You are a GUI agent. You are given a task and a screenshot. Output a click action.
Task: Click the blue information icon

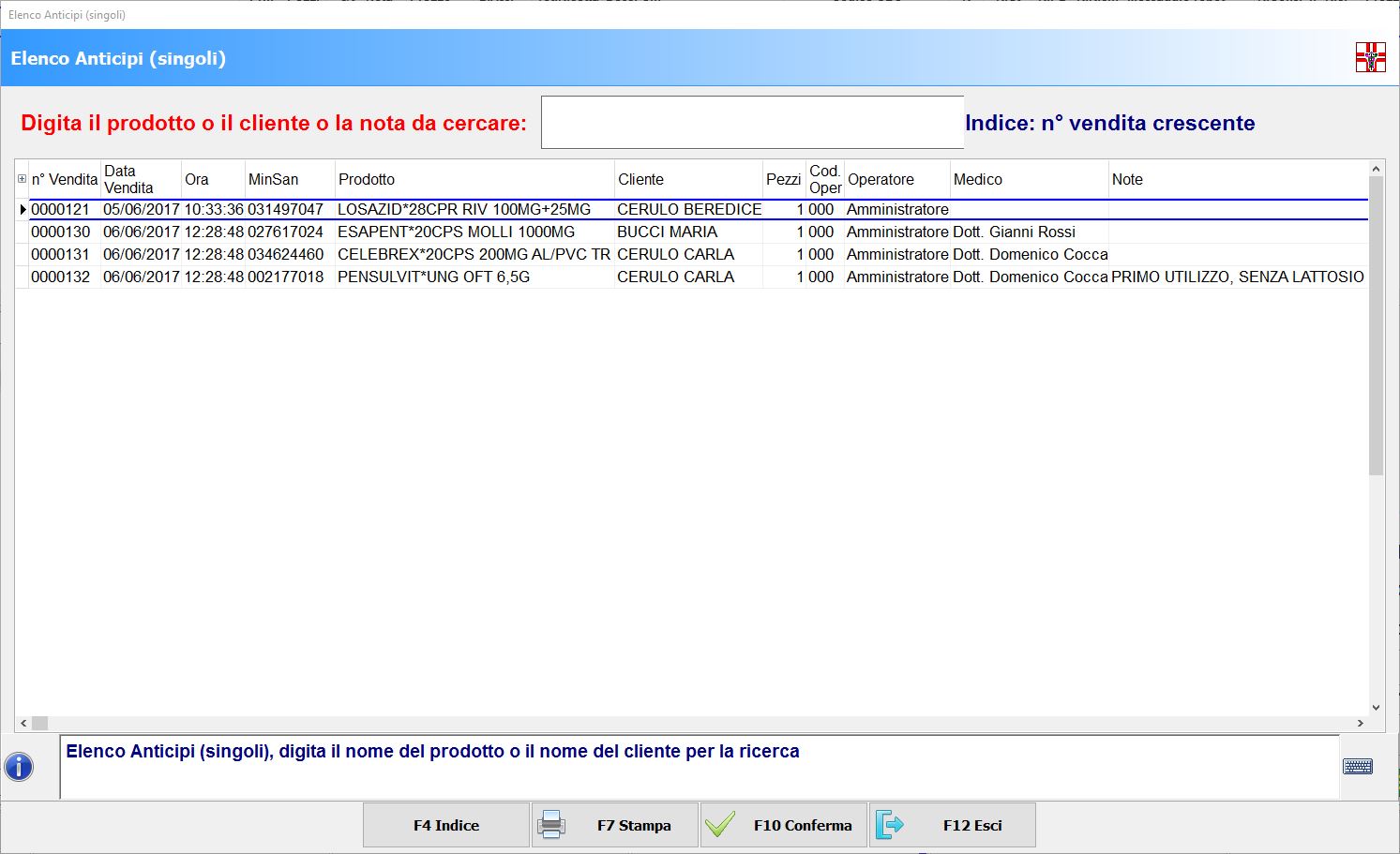click(19, 767)
